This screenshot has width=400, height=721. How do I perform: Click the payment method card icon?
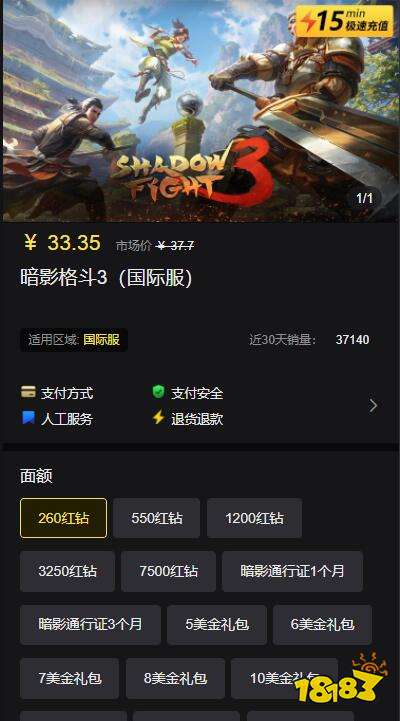(28, 392)
